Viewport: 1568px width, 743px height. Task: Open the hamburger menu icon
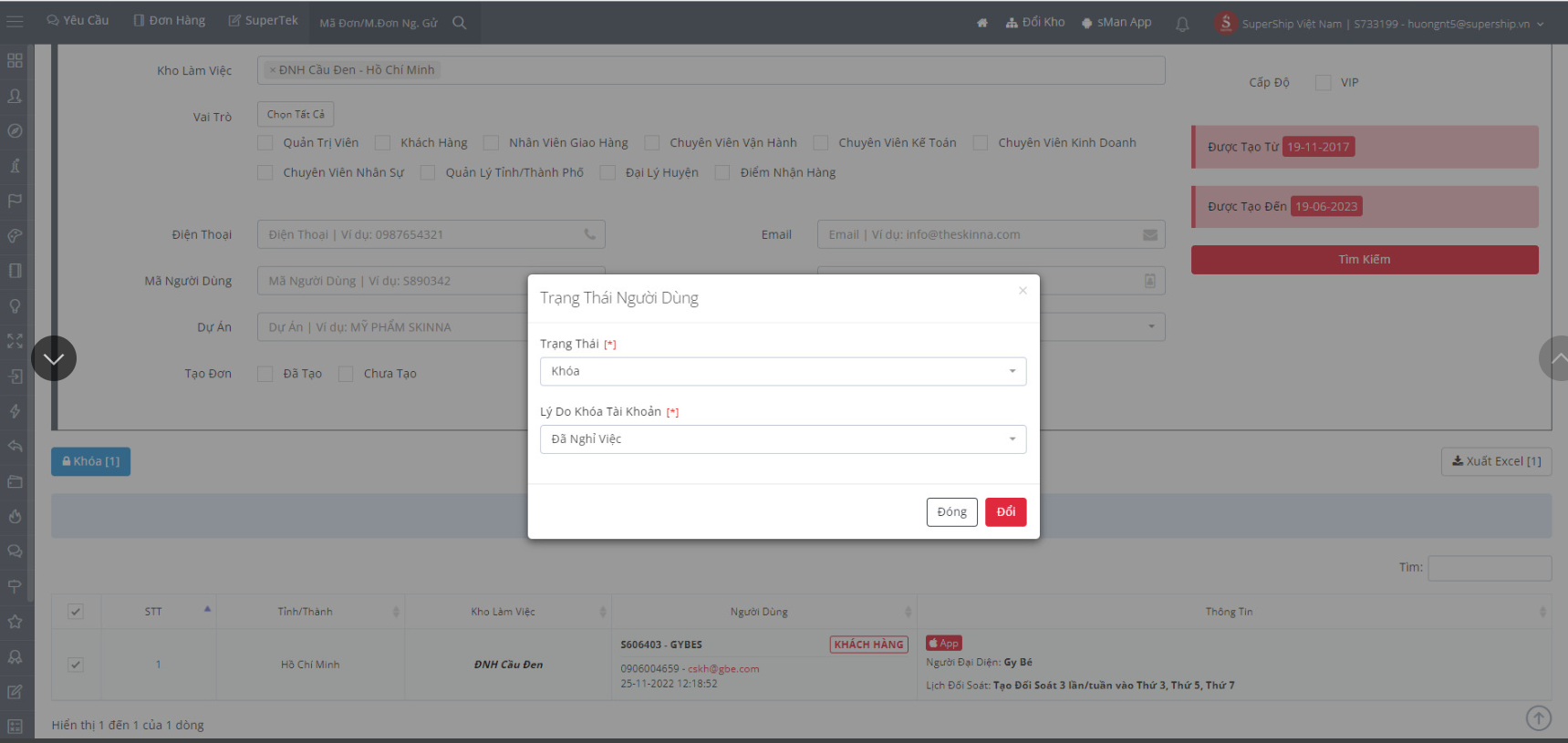pyautogui.click(x=15, y=21)
